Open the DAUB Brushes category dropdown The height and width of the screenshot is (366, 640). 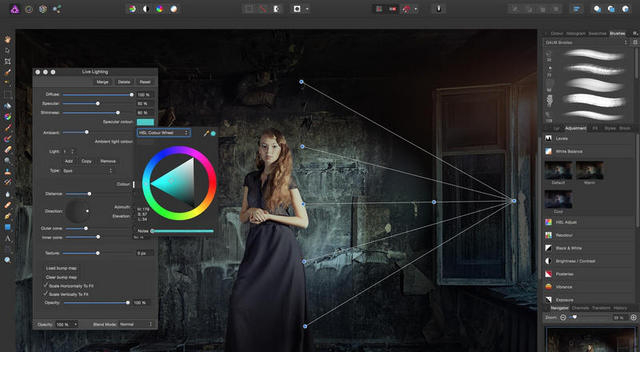pyautogui.click(x=586, y=42)
